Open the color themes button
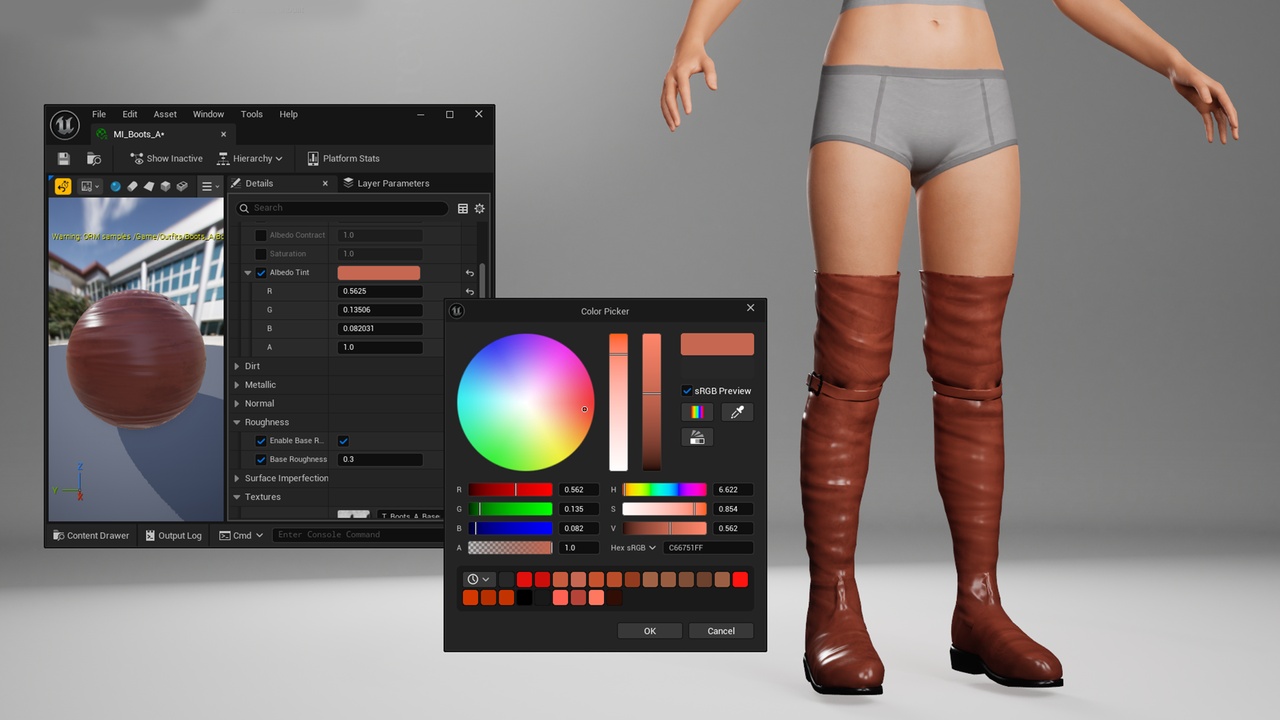The width and height of the screenshot is (1280, 720). click(697, 437)
